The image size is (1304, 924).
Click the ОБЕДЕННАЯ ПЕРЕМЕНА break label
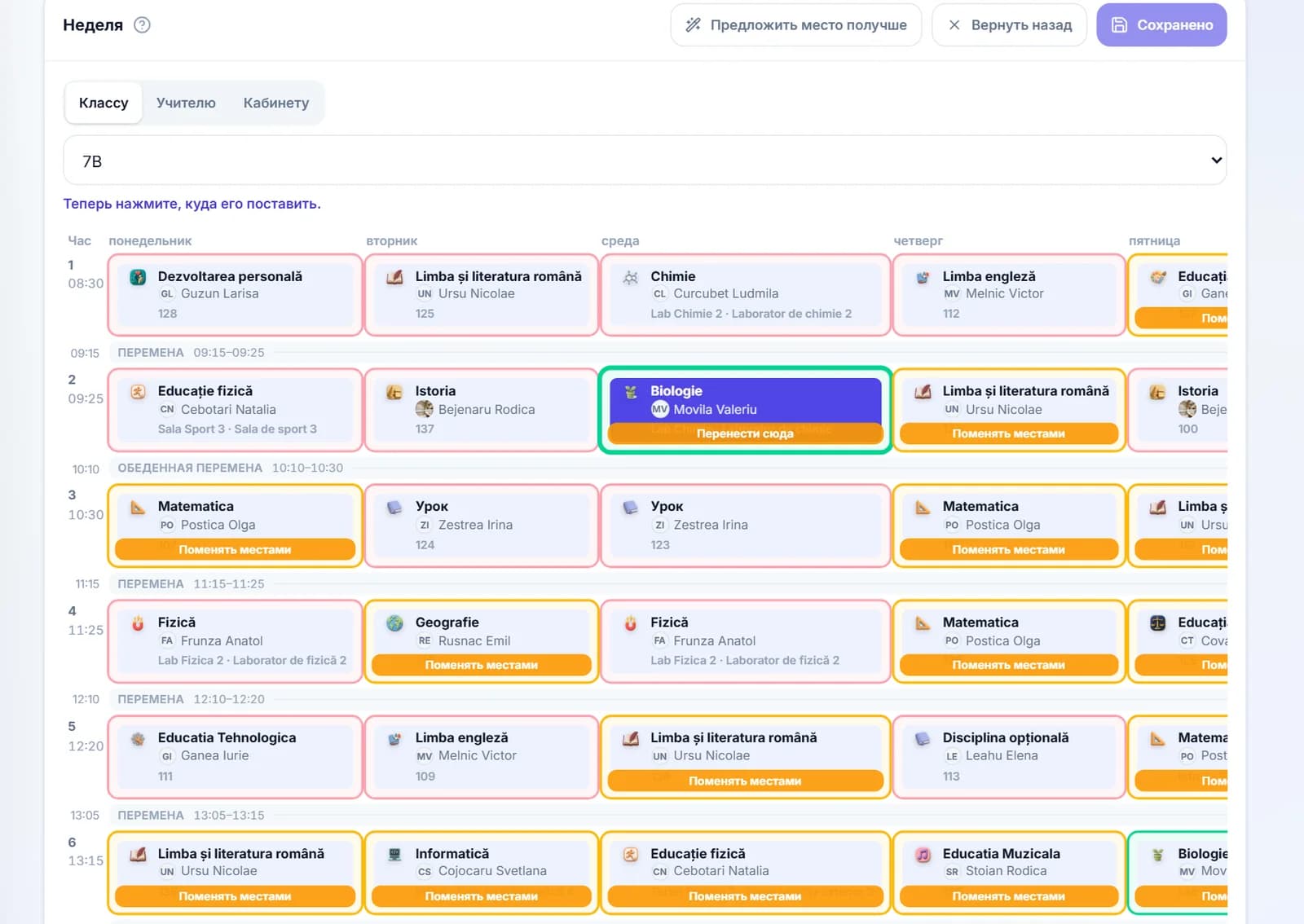[190, 468]
